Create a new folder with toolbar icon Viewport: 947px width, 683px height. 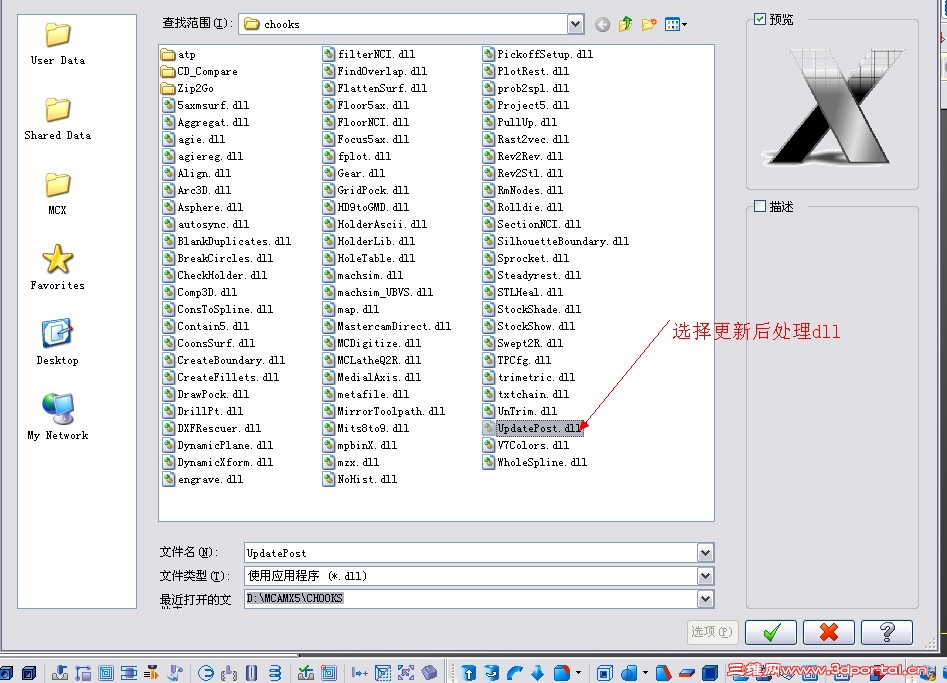tap(649, 24)
